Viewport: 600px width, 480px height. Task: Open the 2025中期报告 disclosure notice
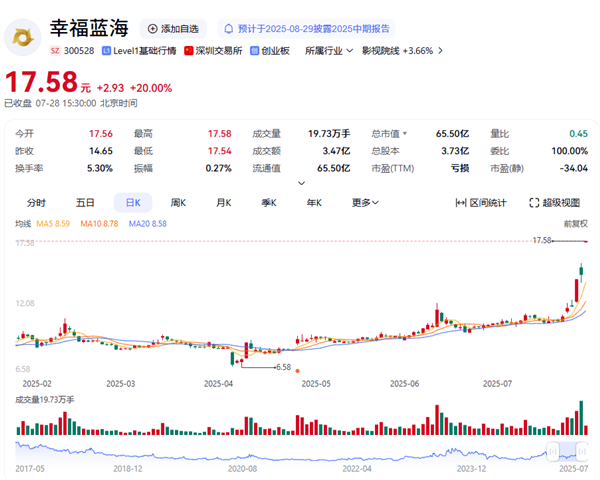(x=305, y=29)
